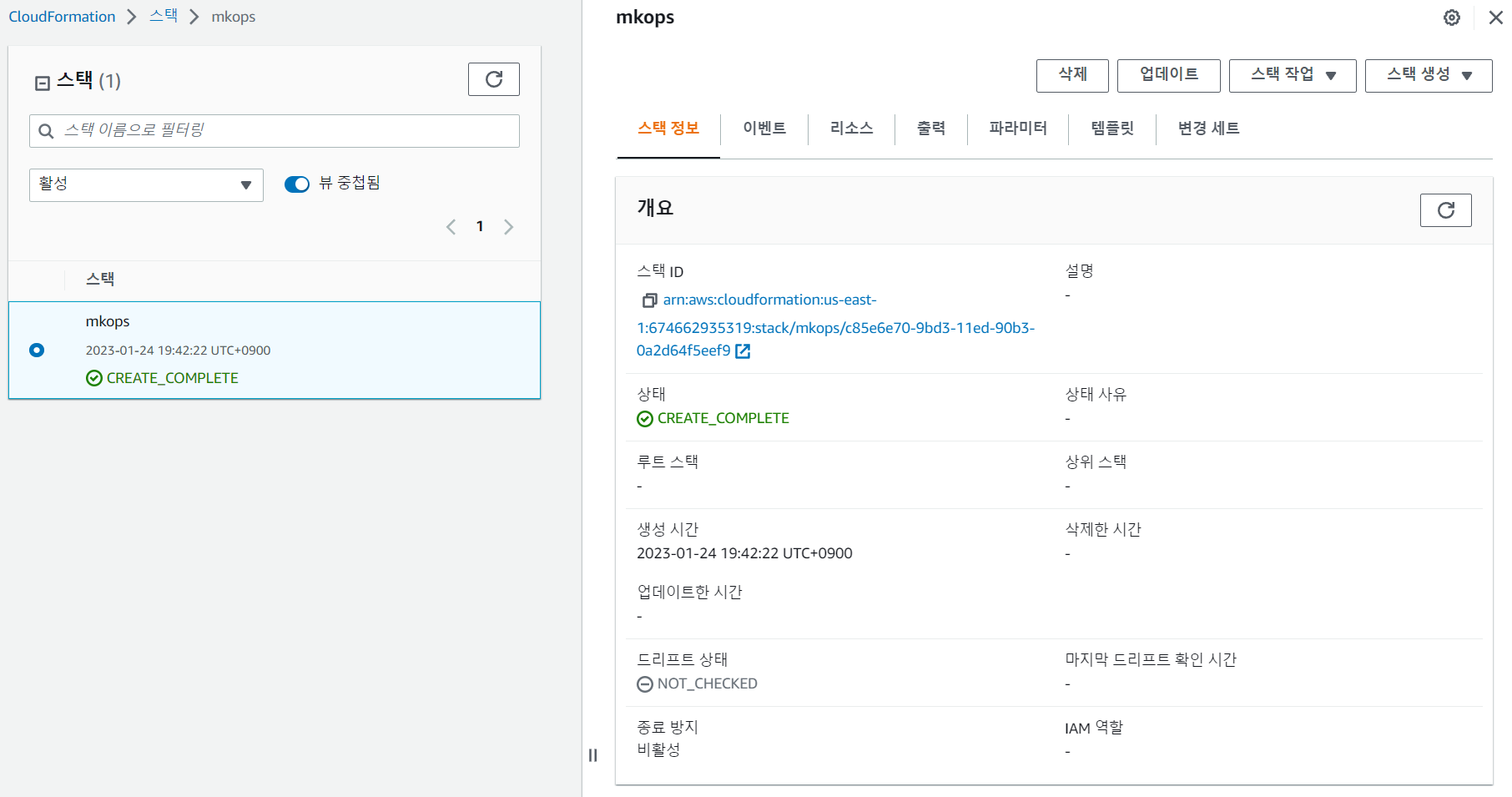1512x797 pixels.
Task: Refresh the 개요 overview panel
Action: pos(1445,210)
